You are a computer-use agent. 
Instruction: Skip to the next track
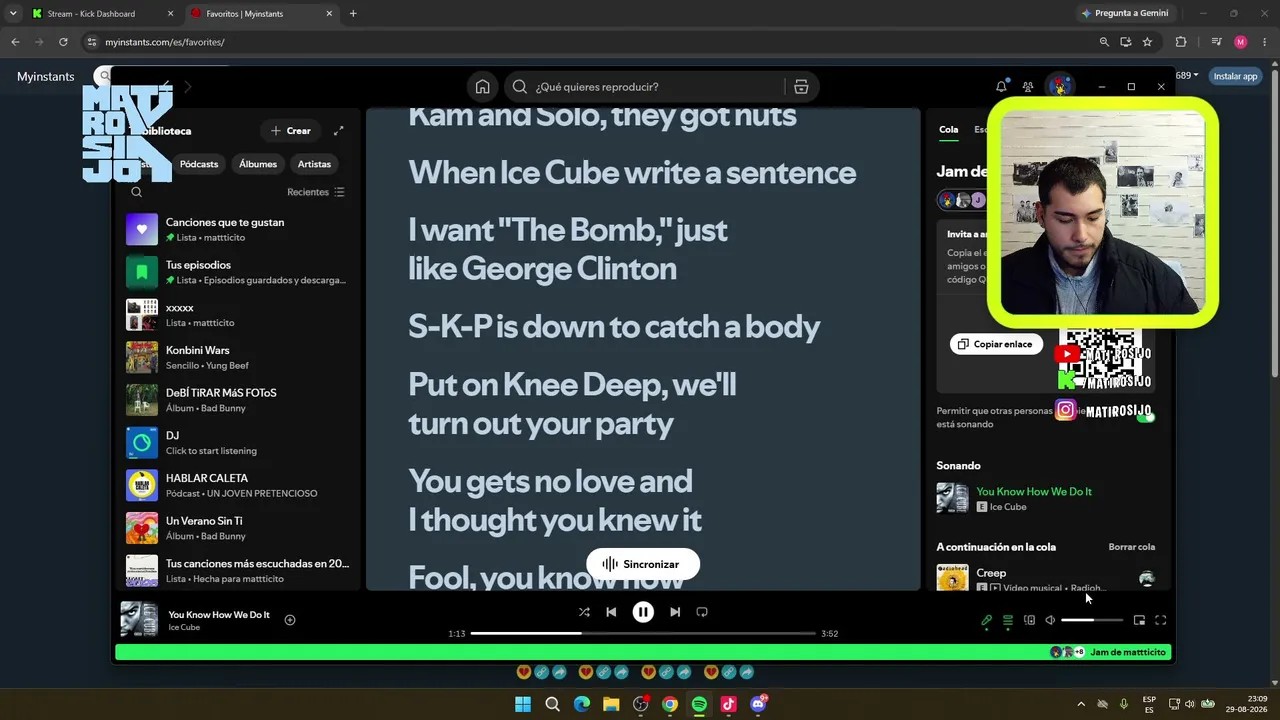[675, 612]
